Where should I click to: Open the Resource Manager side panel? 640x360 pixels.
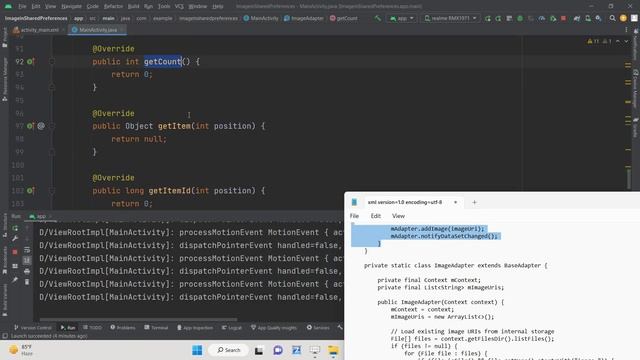click(4, 79)
